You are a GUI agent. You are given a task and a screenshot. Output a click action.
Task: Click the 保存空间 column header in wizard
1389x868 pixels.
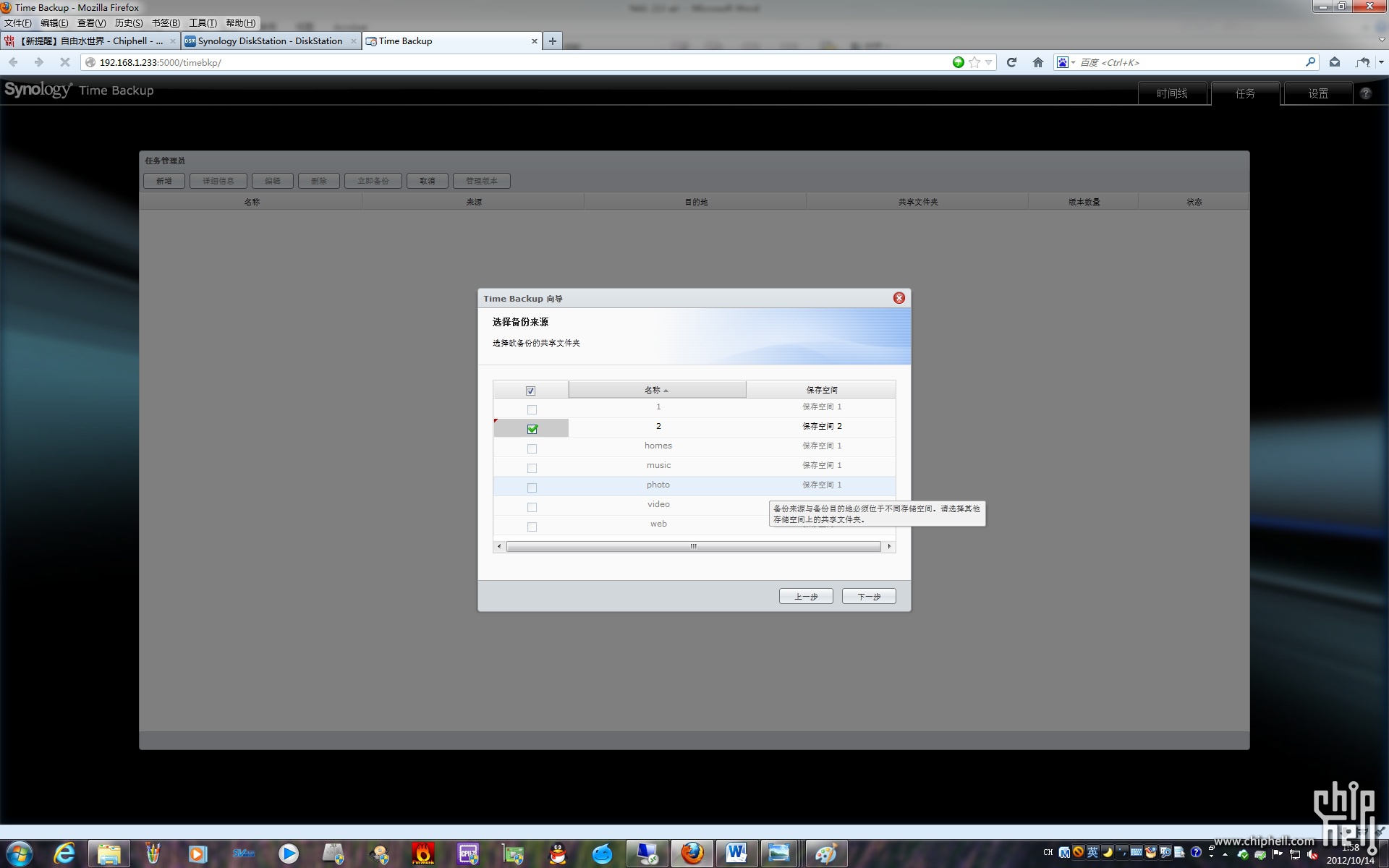pos(821,390)
